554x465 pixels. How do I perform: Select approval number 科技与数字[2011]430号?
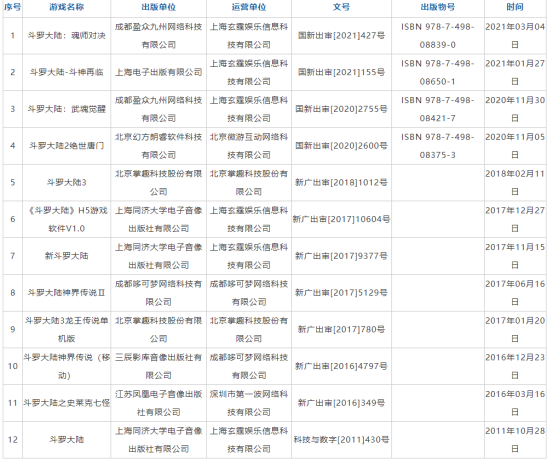341,440
